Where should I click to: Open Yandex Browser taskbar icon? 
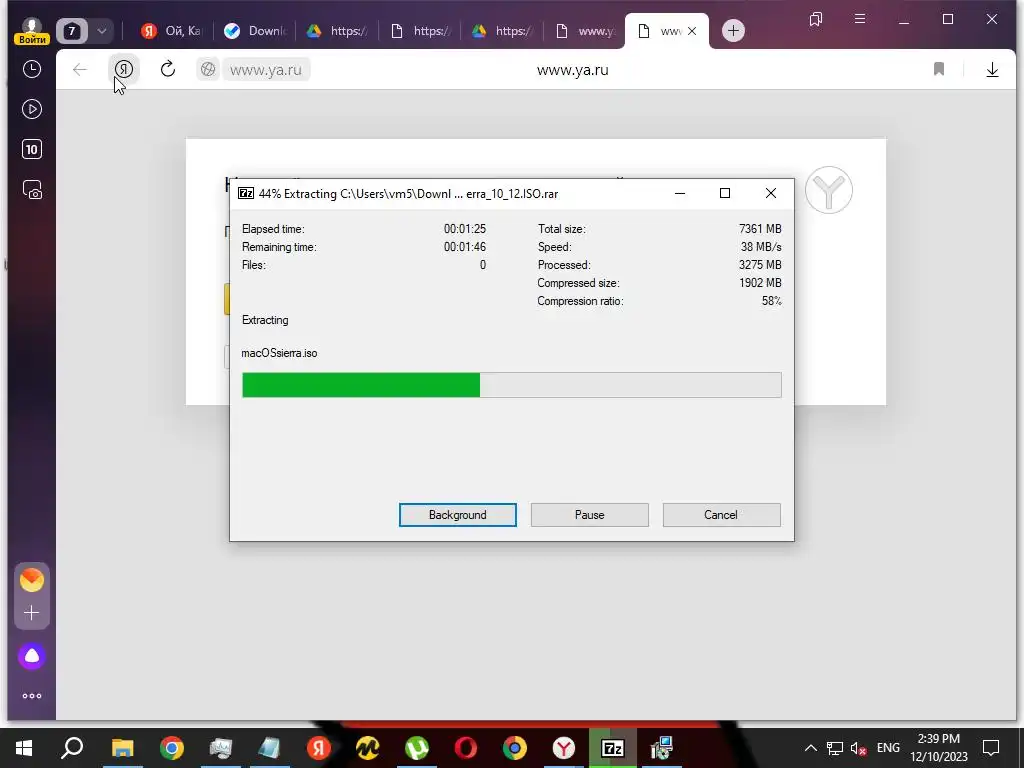[564, 748]
